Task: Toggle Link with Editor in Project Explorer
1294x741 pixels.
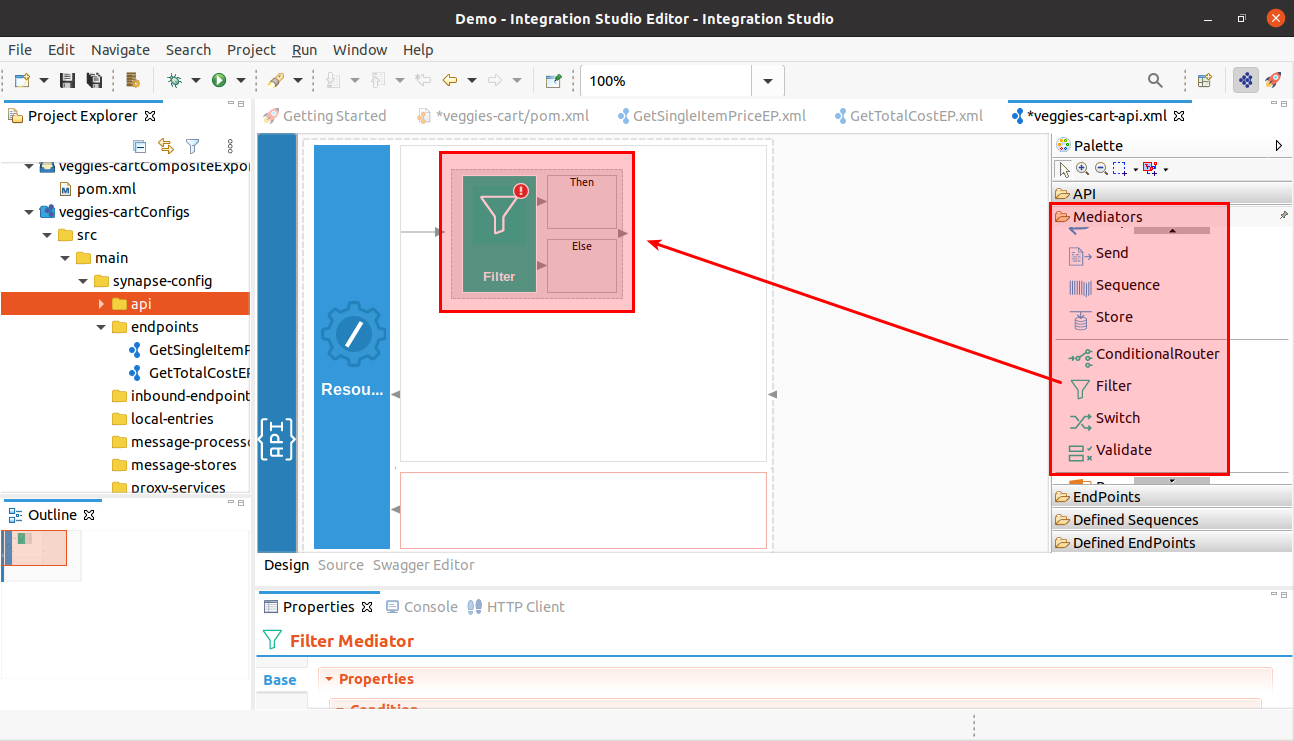Action: click(166, 146)
